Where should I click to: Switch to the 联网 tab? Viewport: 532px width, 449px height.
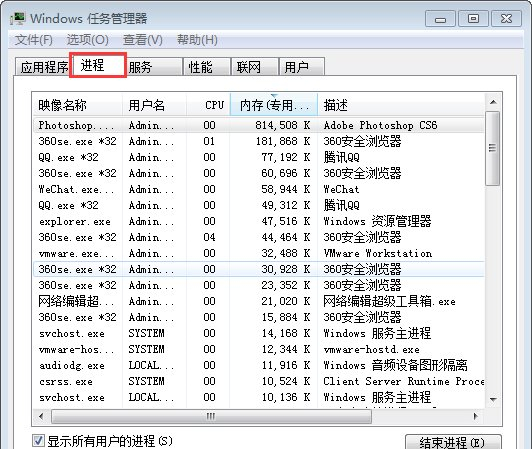[x=255, y=67]
